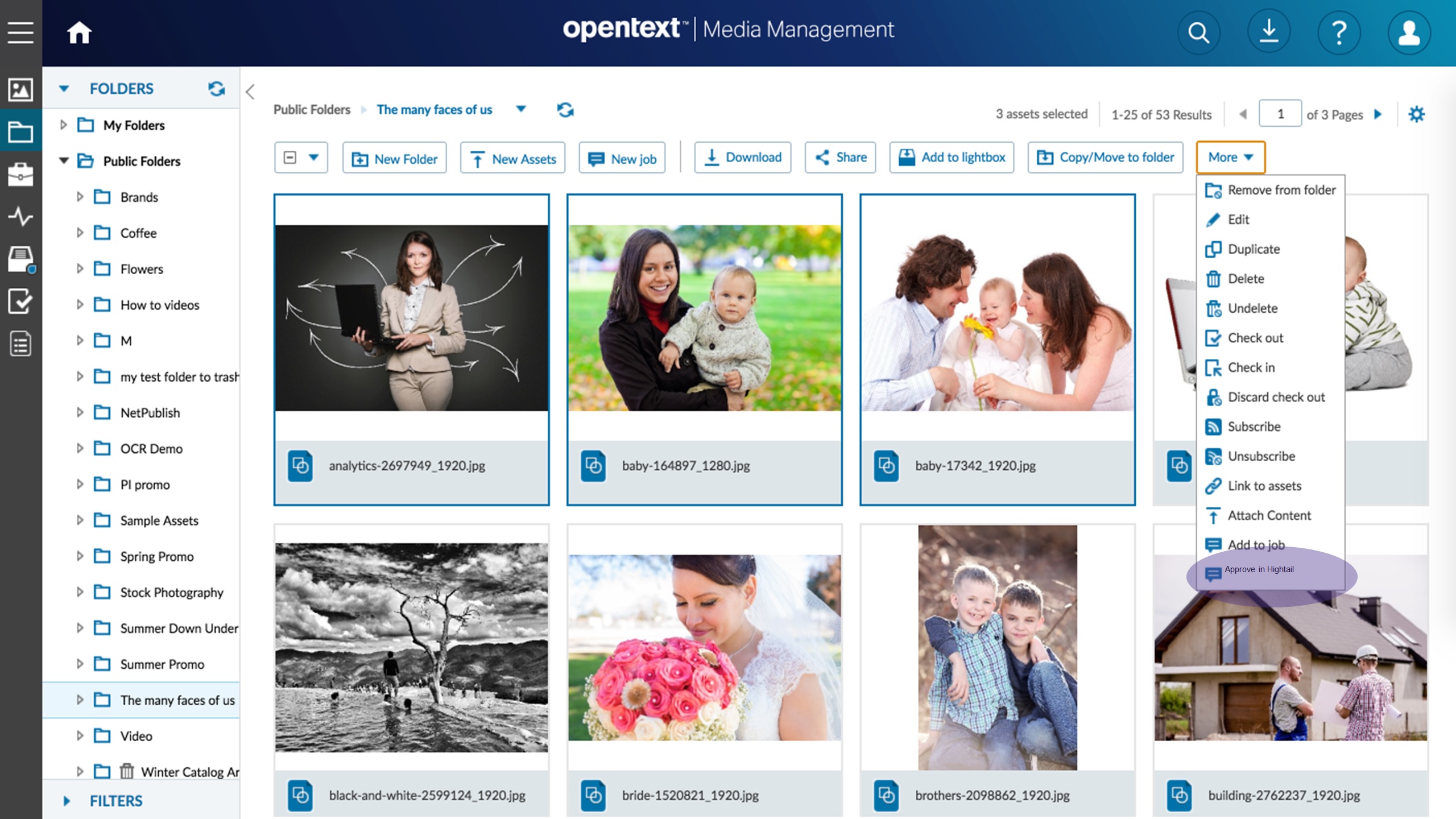1456x819 pixels.
Task: Choose Remove from folder in More menu
Action: (x=1271, y=190)
